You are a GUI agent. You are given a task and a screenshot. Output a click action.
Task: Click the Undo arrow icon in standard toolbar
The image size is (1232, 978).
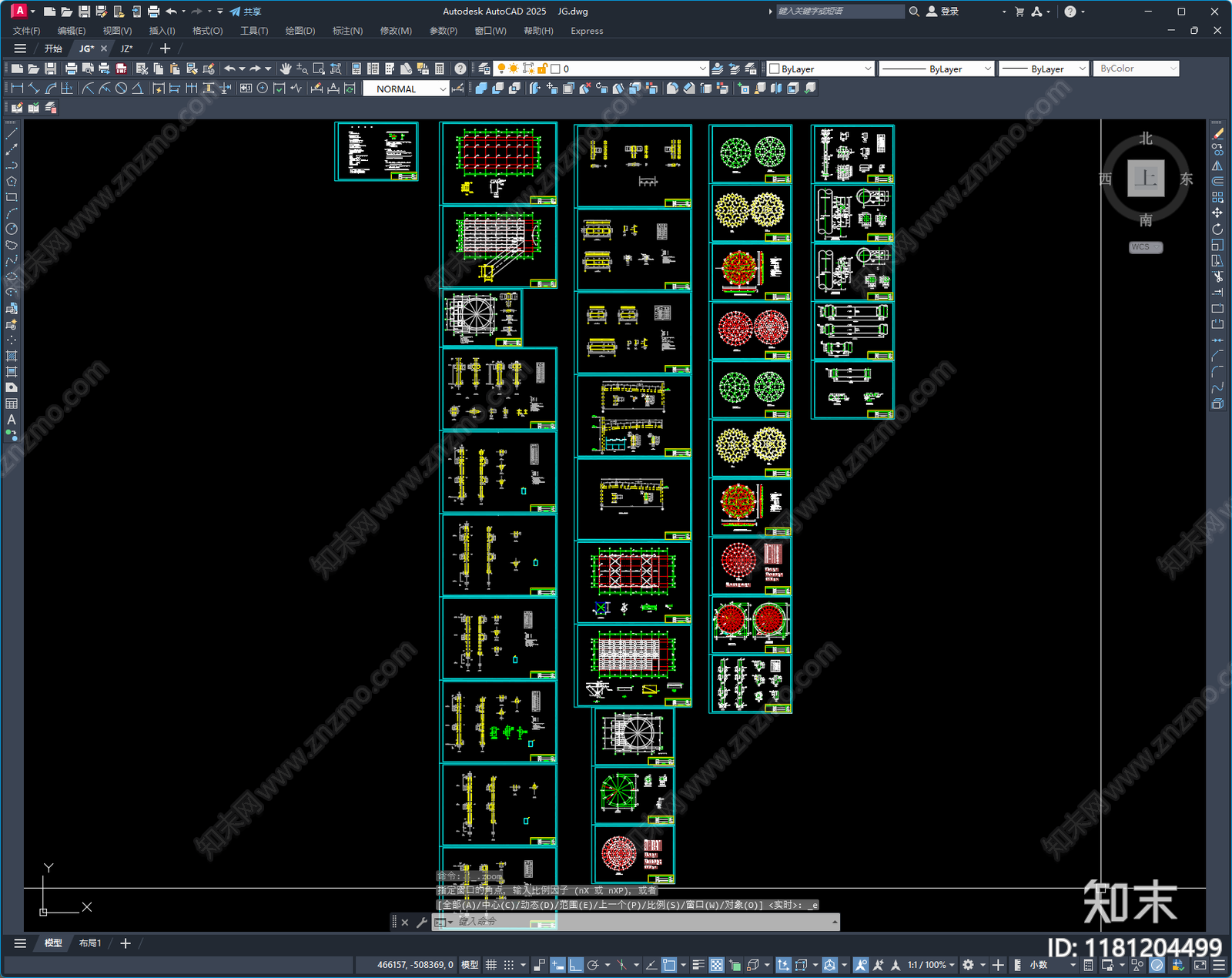pyautogui.click(x=229, y=69)
